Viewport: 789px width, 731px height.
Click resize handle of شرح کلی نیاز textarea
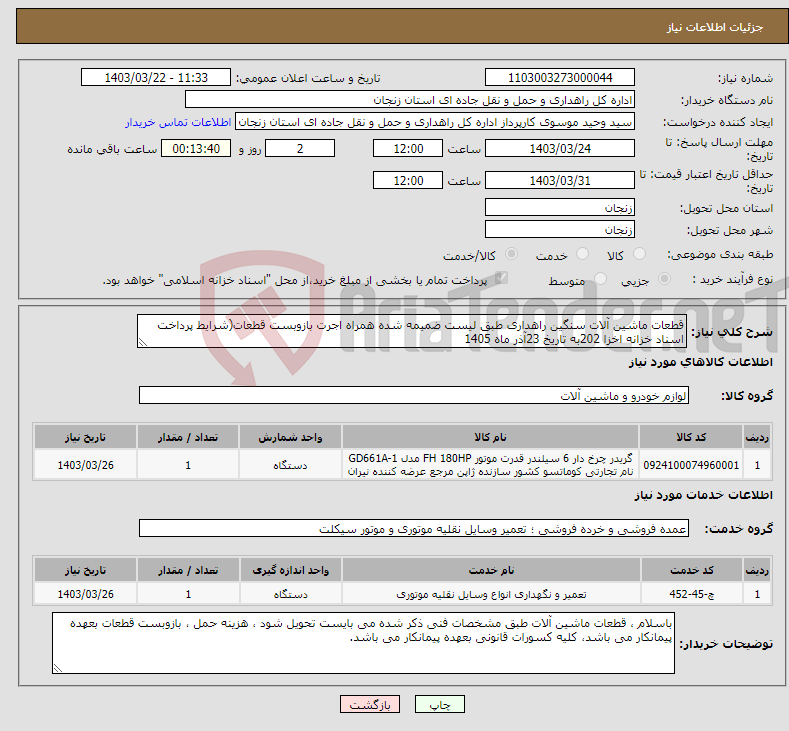[143, 343]
